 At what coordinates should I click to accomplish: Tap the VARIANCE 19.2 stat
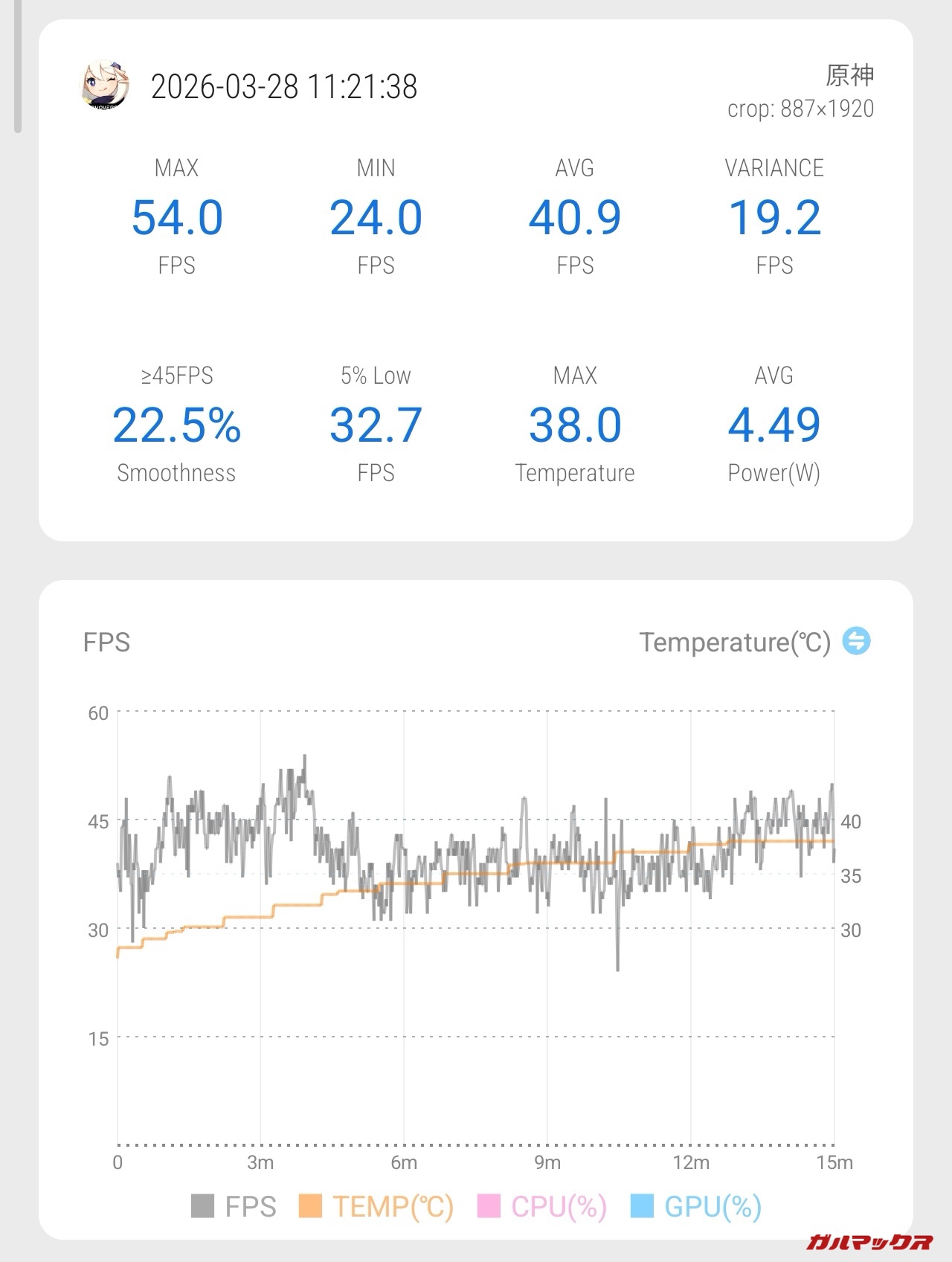click(774, 217)
